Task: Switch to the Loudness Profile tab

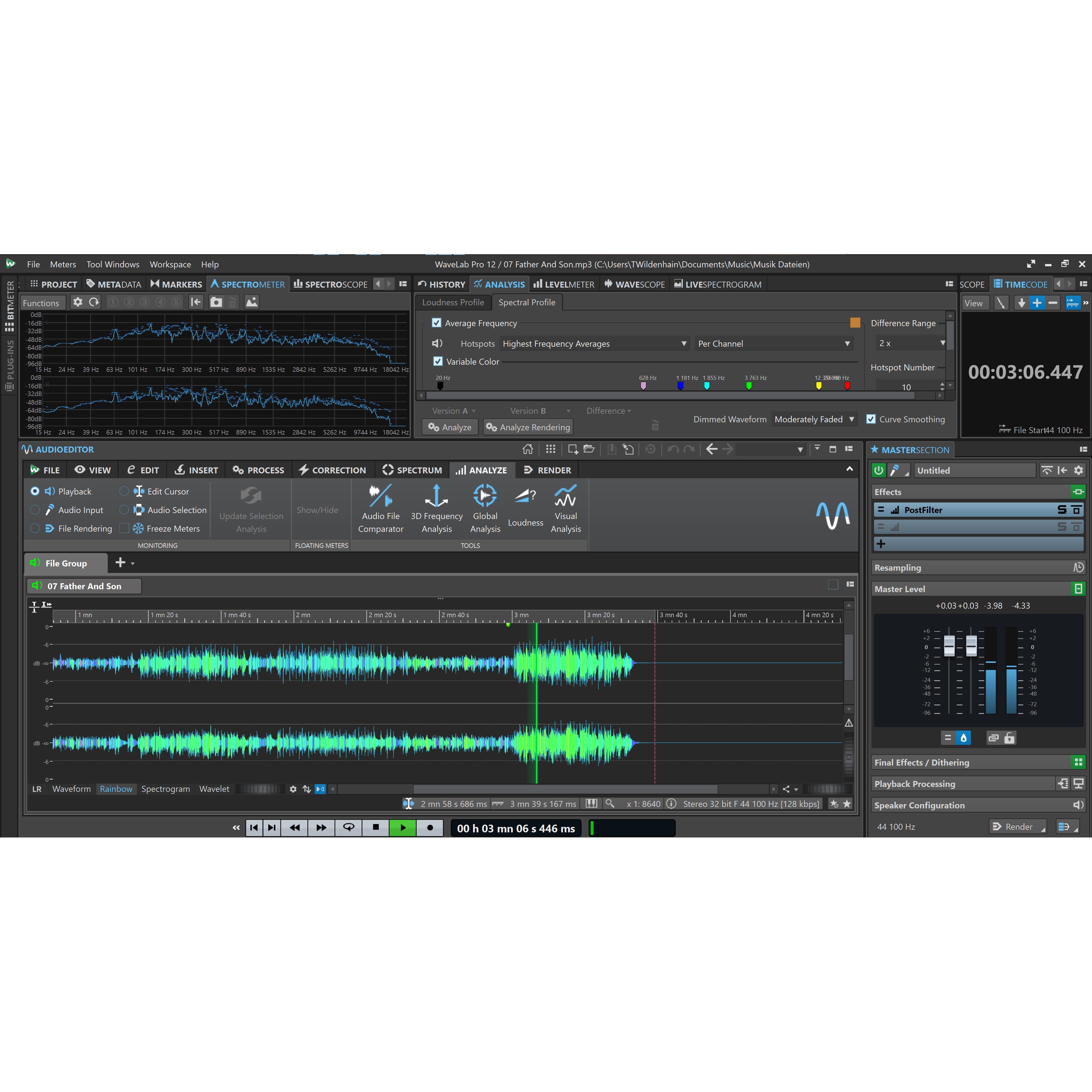Action: click(x=453, y=302)
